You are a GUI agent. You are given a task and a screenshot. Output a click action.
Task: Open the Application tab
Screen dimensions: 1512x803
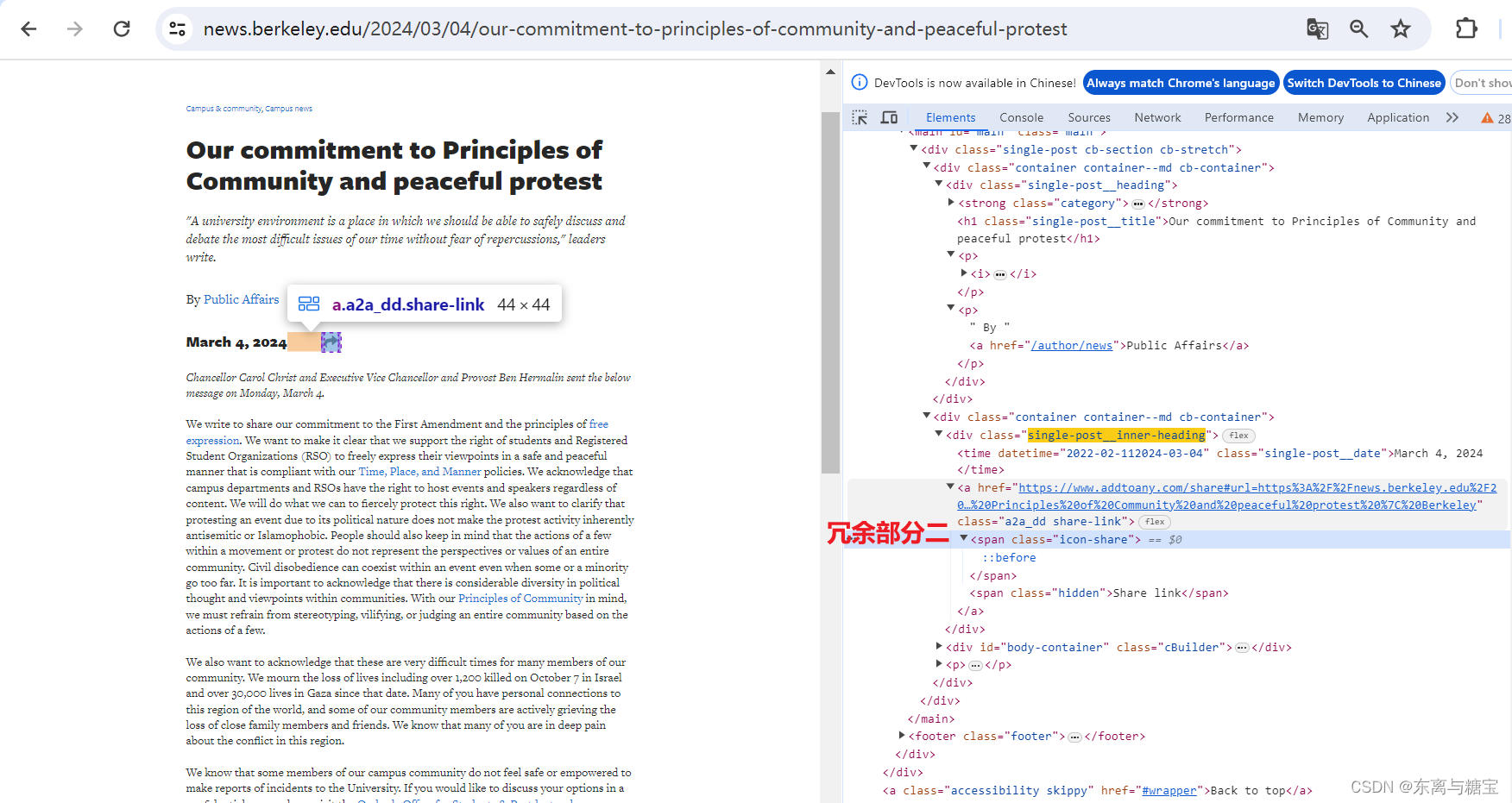(x=1398, y=117)
